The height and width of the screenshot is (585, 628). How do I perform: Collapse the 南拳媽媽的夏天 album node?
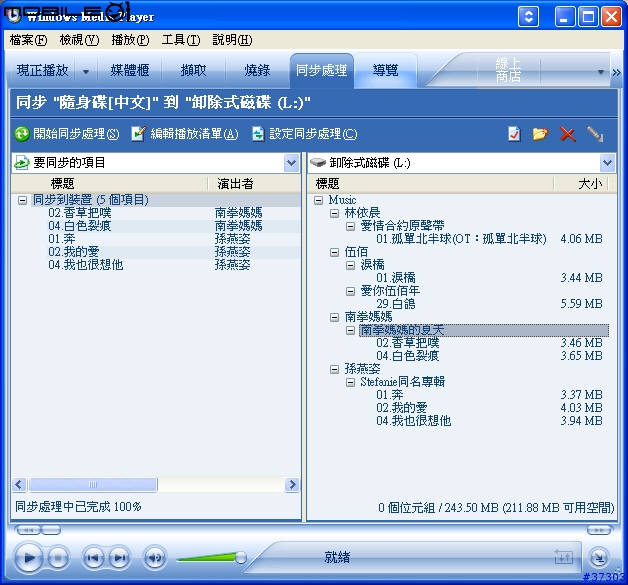[x=350, y=330]
